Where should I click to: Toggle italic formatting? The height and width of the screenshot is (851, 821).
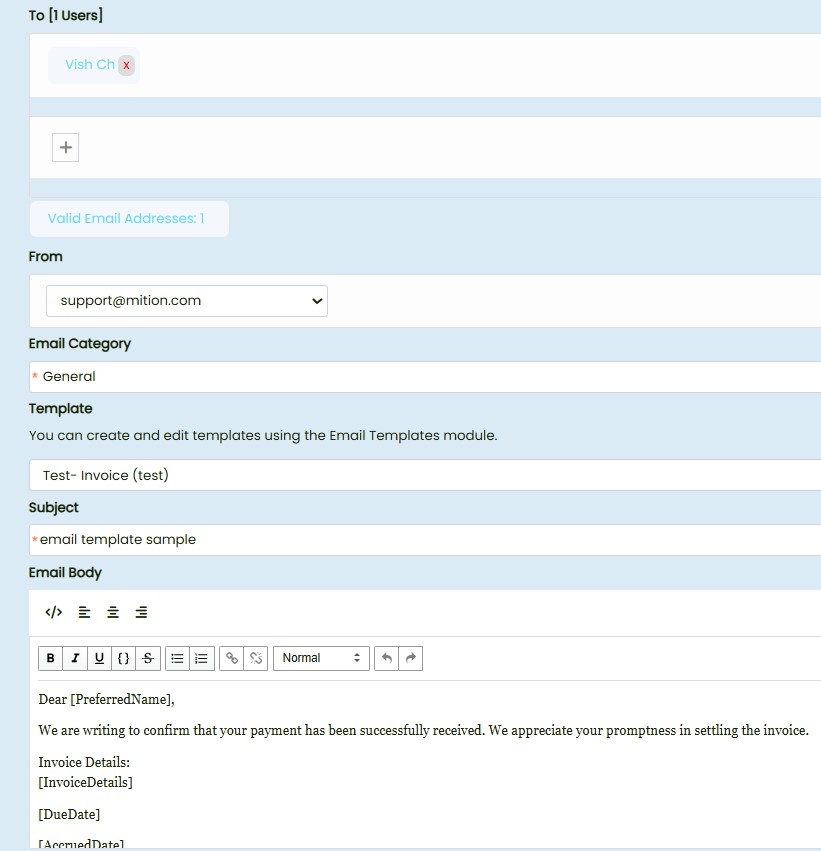pos(75,658)
